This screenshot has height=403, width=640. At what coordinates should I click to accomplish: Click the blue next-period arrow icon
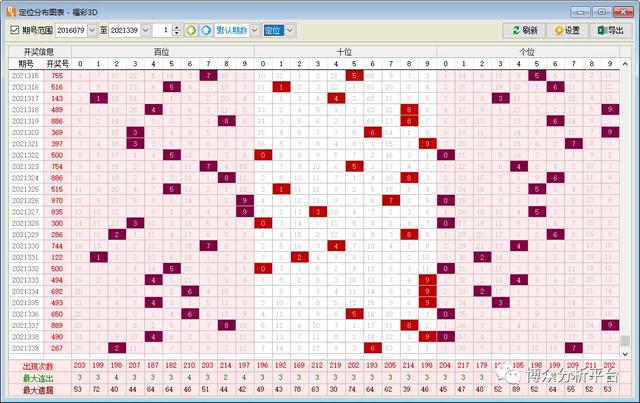tap(205, 30)
